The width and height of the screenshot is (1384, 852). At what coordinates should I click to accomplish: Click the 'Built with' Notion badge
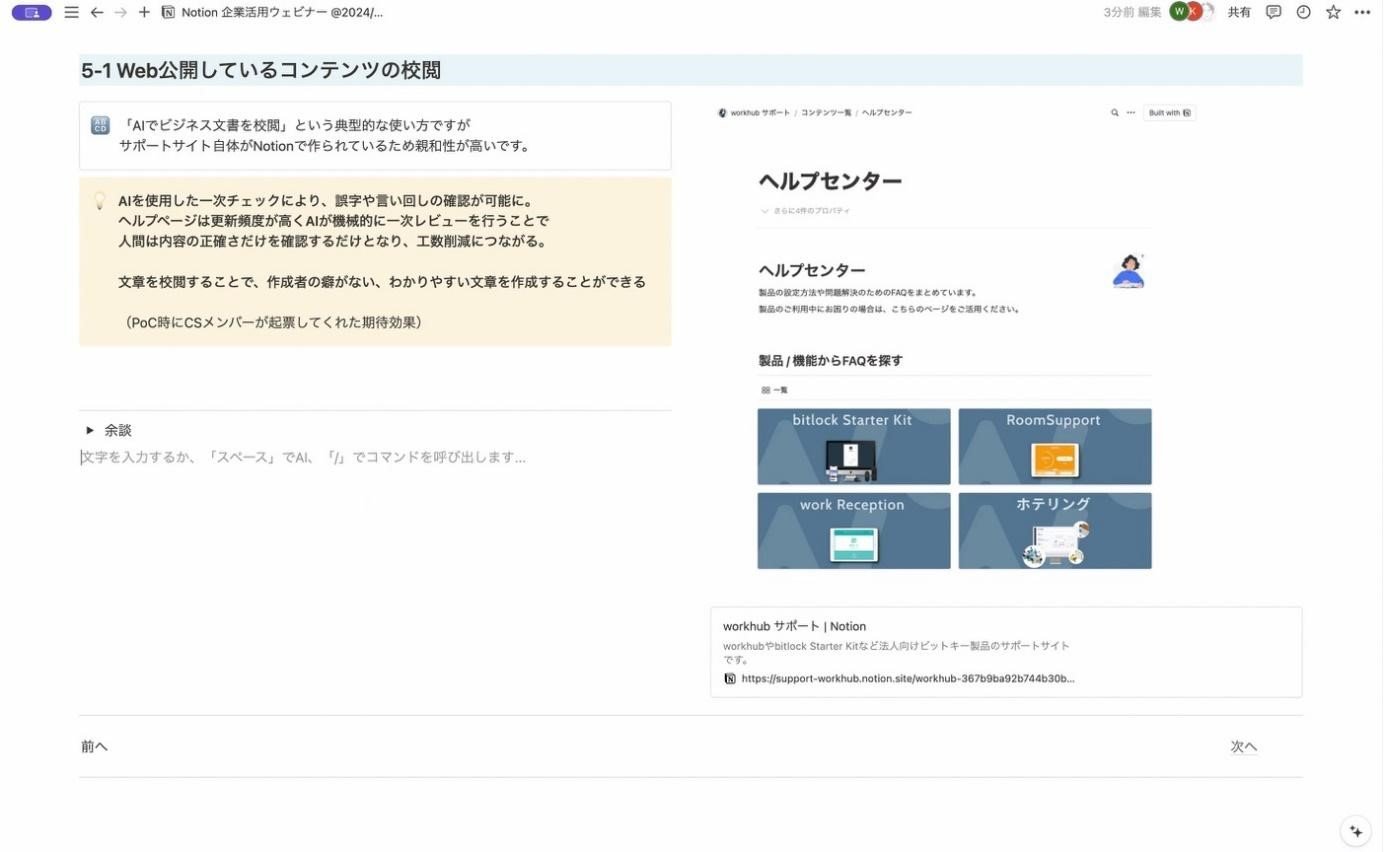tap(1170, 113)
